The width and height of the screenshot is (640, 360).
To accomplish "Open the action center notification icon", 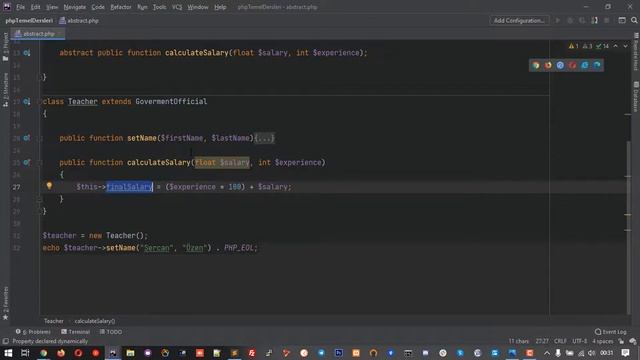I will 625,353.
